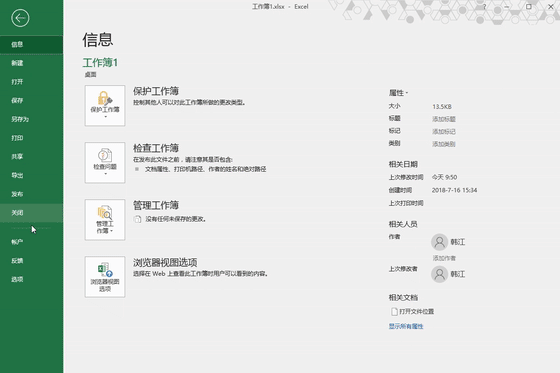Image resolution: width=560 pixels, height=373 pixels.
Task: Click the 信息 page heading
Action: coord(98,40)
